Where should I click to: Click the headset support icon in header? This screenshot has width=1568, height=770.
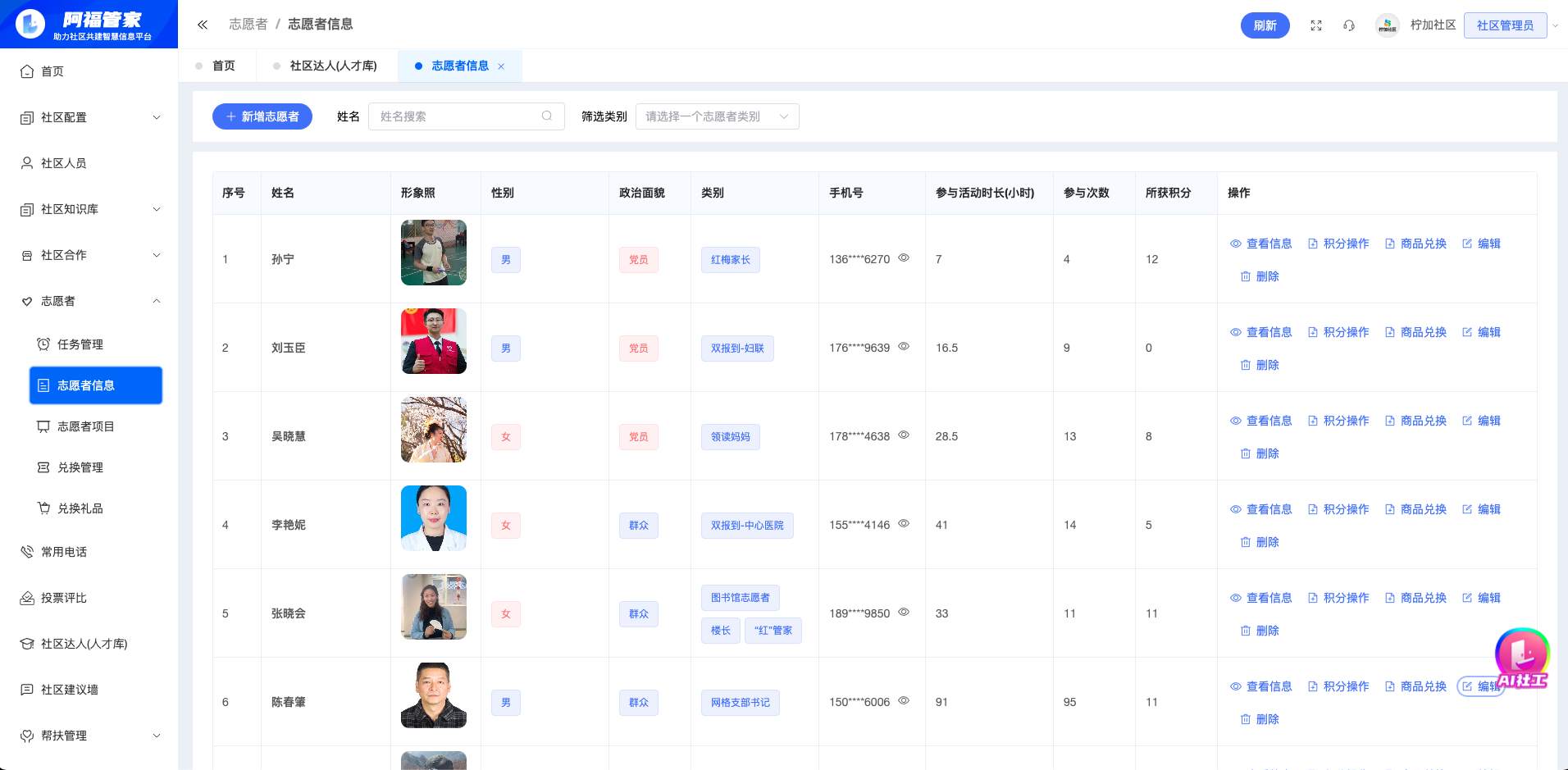(x=1349, y=25)
